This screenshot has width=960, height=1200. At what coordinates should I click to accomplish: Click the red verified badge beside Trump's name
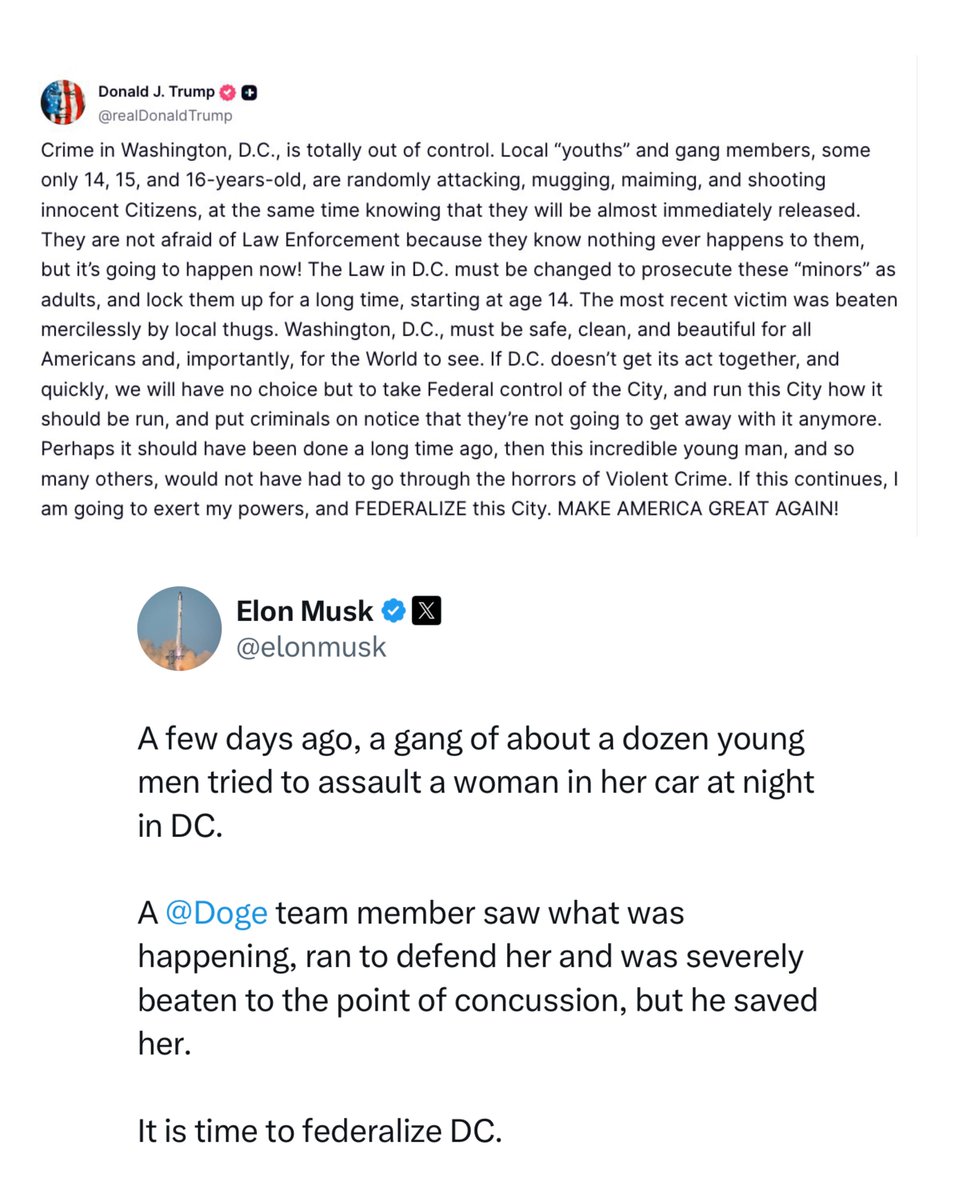[228, 92]
